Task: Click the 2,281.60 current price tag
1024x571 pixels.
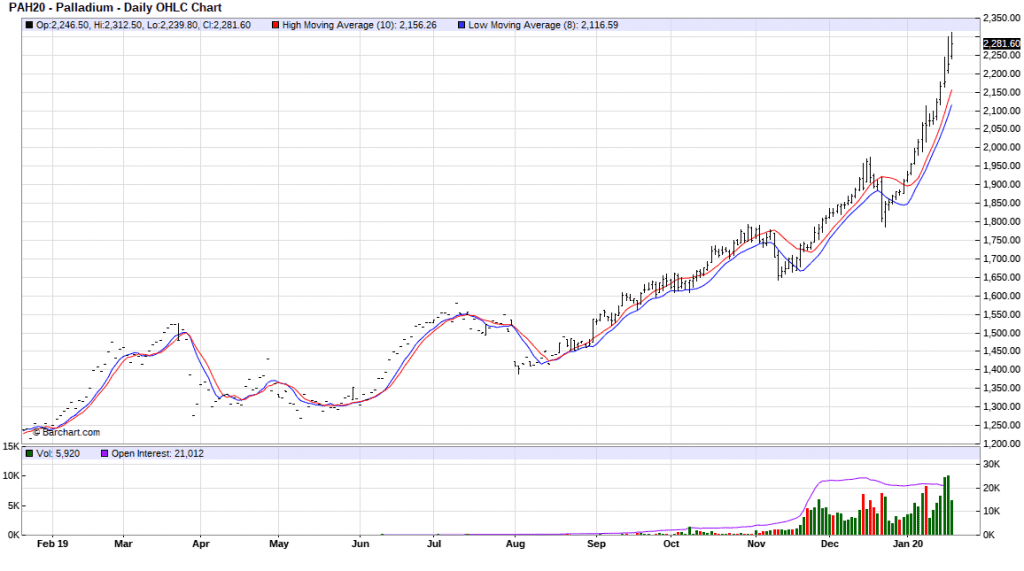Action: click(x=1000, y=44)
